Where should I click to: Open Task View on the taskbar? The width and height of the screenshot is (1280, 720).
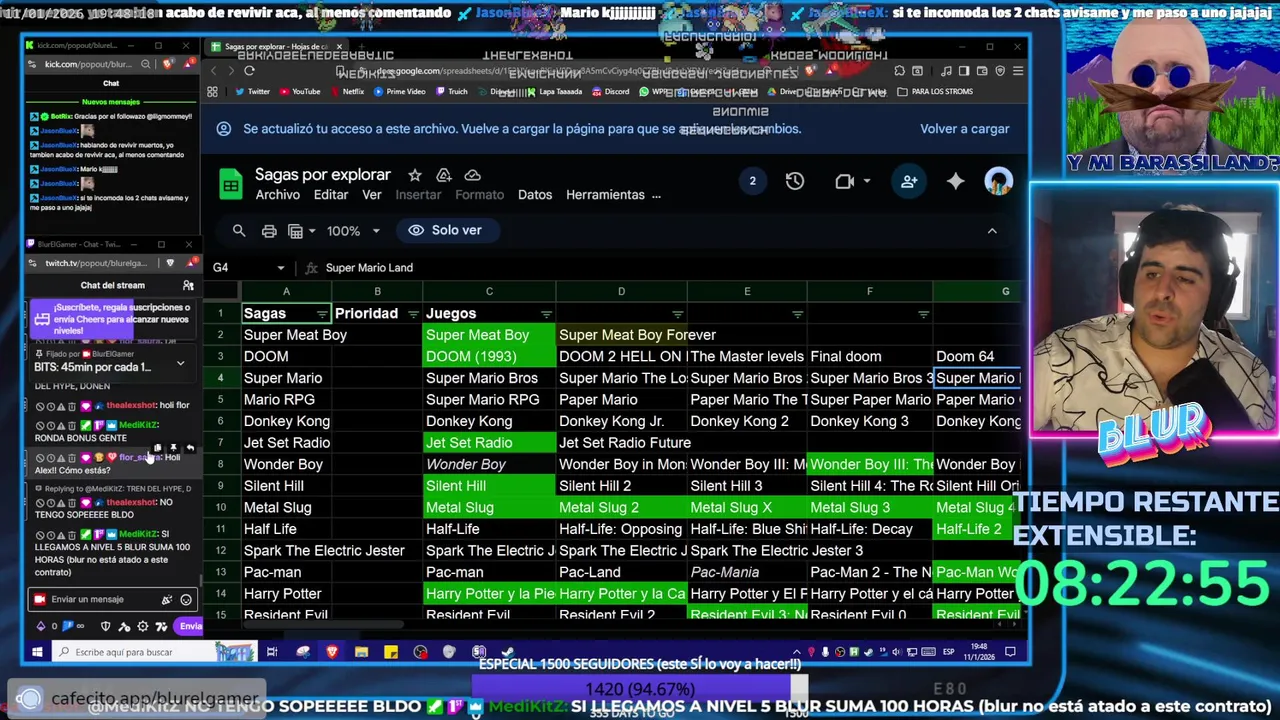tap(271, 652)
